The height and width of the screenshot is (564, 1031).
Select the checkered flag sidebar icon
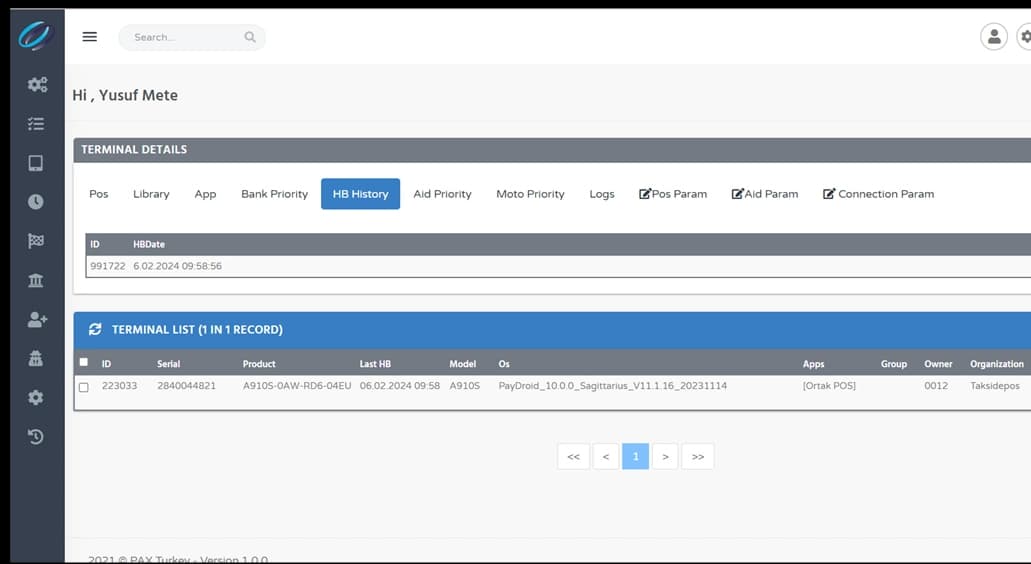[x=36, y=241]
